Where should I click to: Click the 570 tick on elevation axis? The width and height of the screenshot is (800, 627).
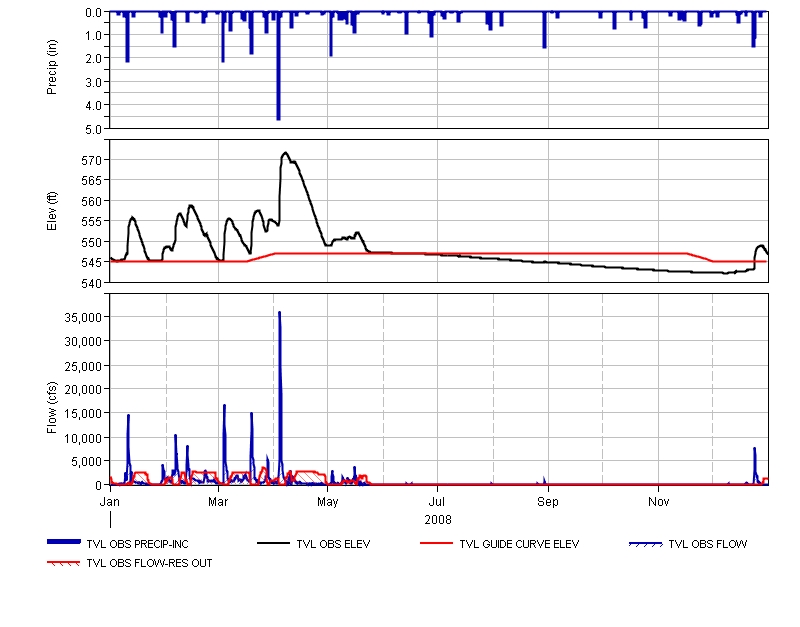tap(92, 160)
